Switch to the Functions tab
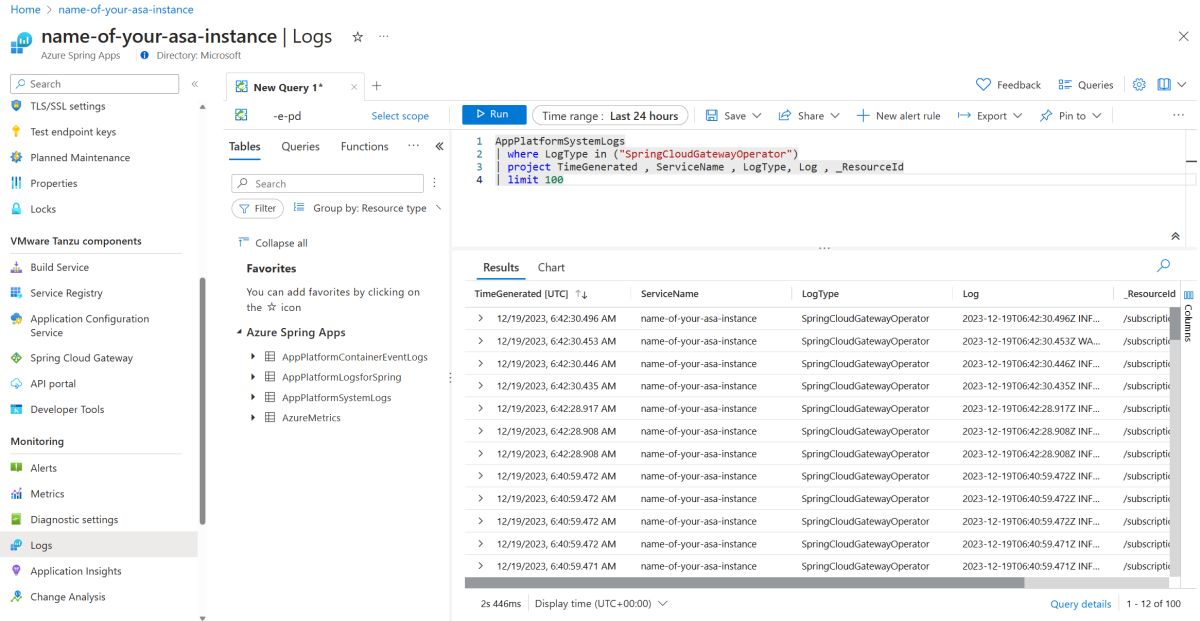Viewport: 1200px width, 621px height. point(364,147)
